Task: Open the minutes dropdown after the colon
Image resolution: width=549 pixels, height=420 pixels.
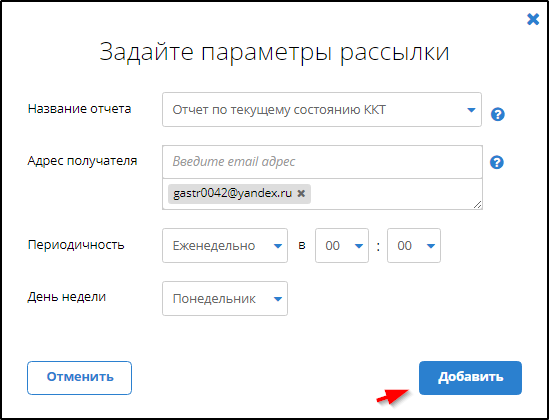Action: pos(414,246)
